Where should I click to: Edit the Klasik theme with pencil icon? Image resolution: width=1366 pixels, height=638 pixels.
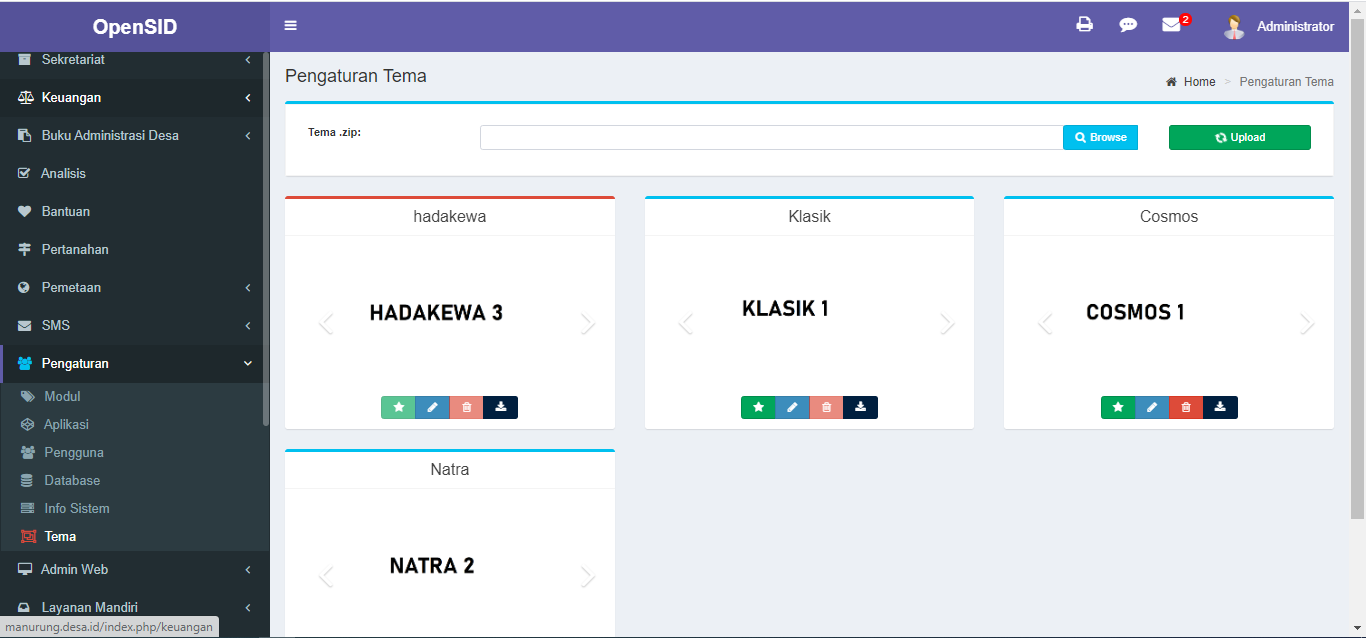[793, 407]
